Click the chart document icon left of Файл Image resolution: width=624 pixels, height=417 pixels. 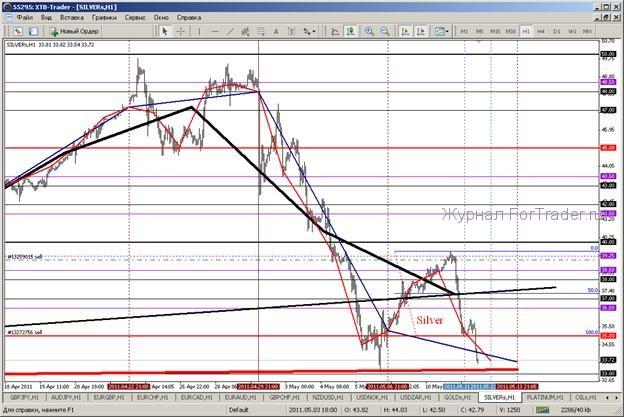8,18
